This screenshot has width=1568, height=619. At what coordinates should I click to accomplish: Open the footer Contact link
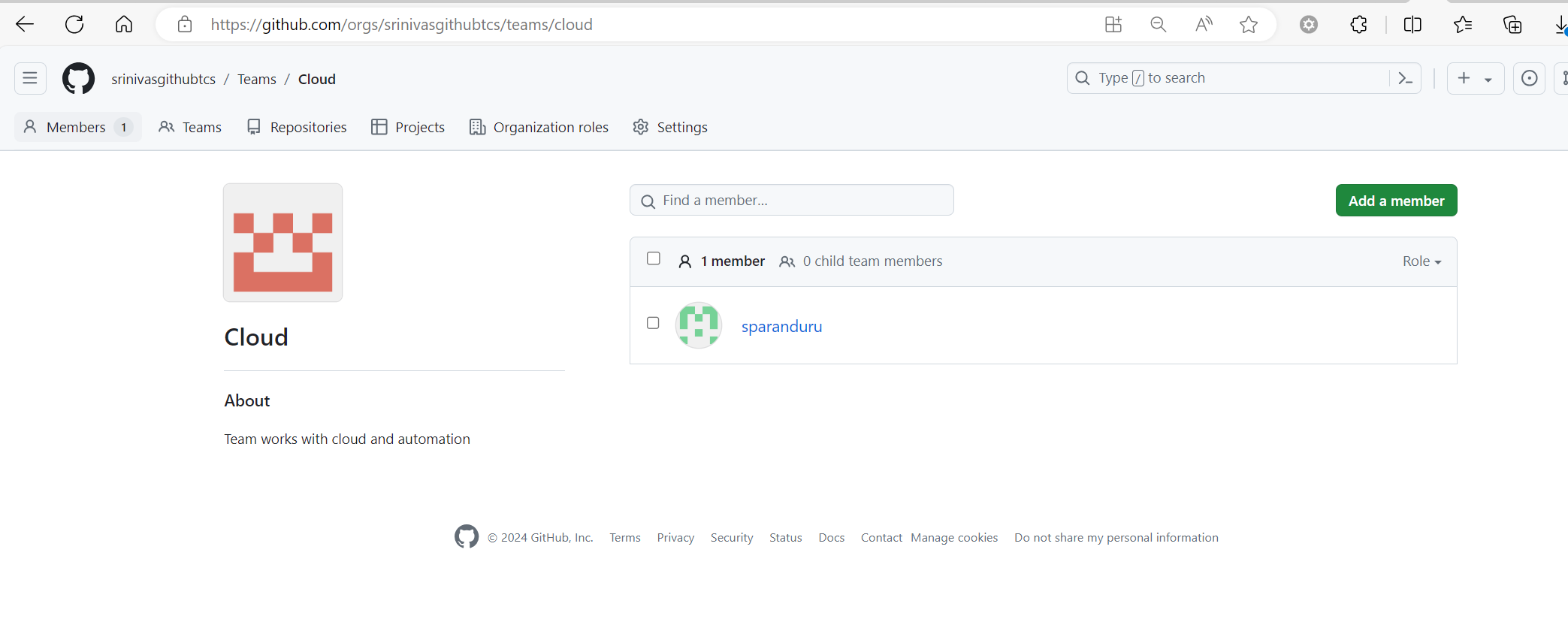tap(881, 538)
